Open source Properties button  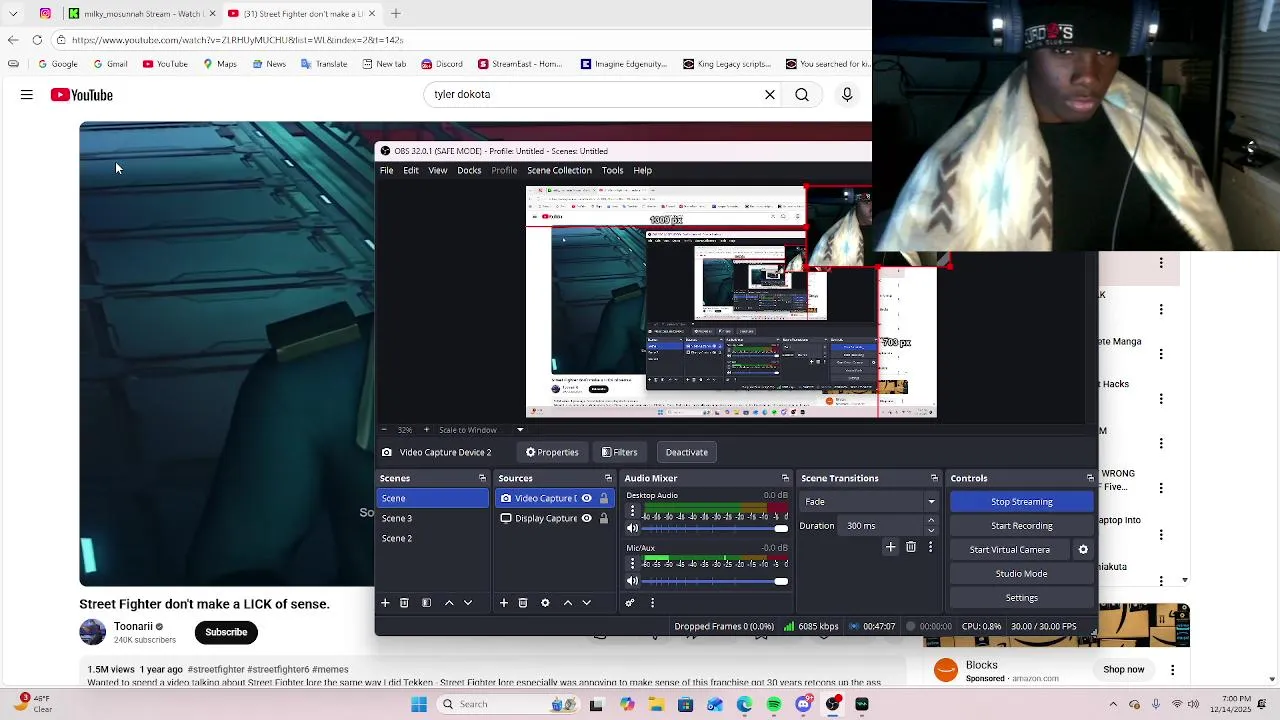tap(552, 453)
